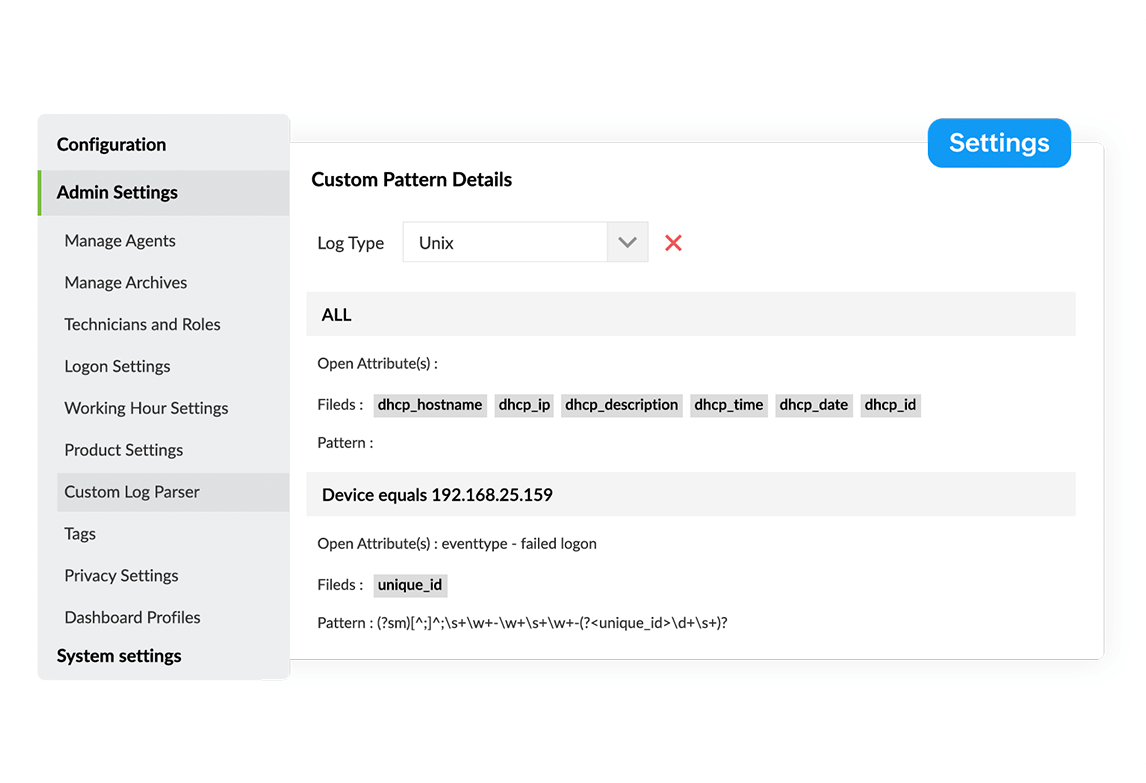
Task: Click the dhcp_ip field tag
Action: pos(524,405)
